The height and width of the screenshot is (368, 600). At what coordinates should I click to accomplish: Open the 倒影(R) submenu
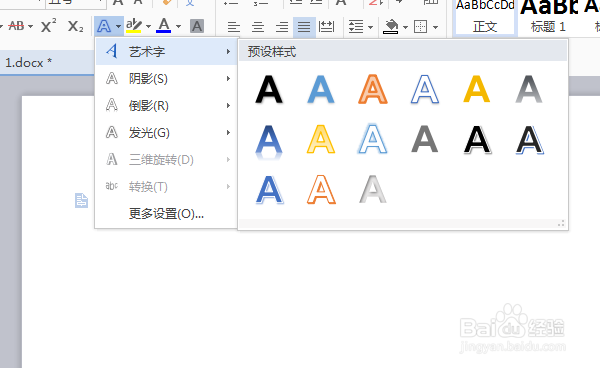point(166,106)
